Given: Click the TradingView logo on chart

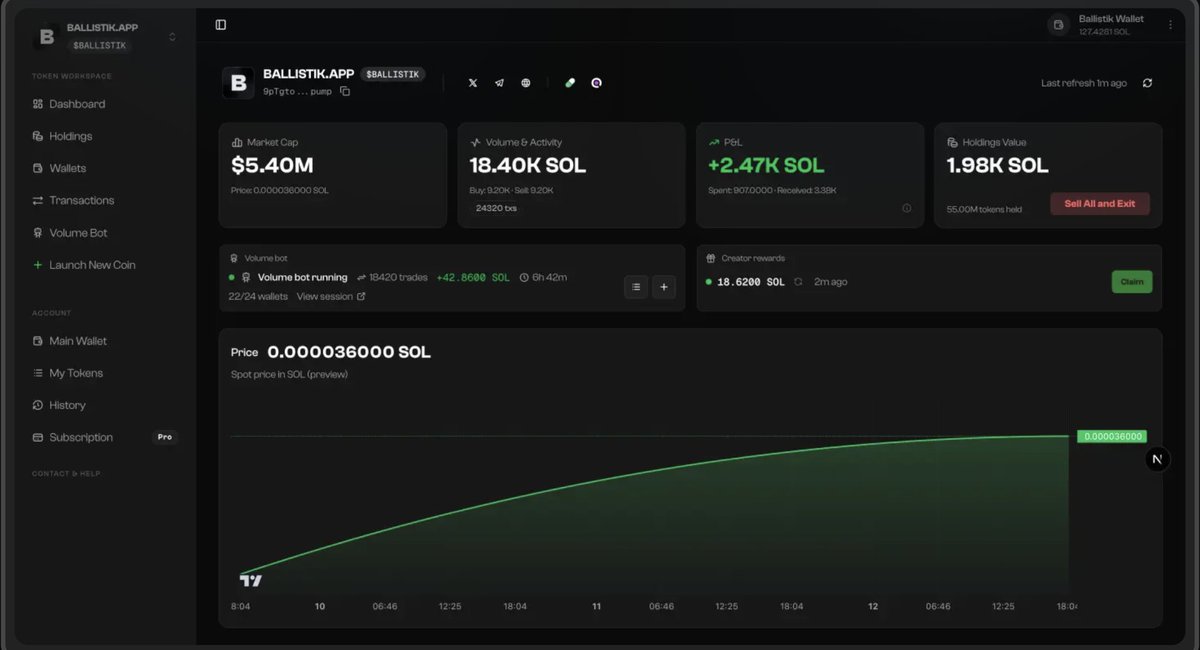Looking at the screenshot, I should point(251,580).
